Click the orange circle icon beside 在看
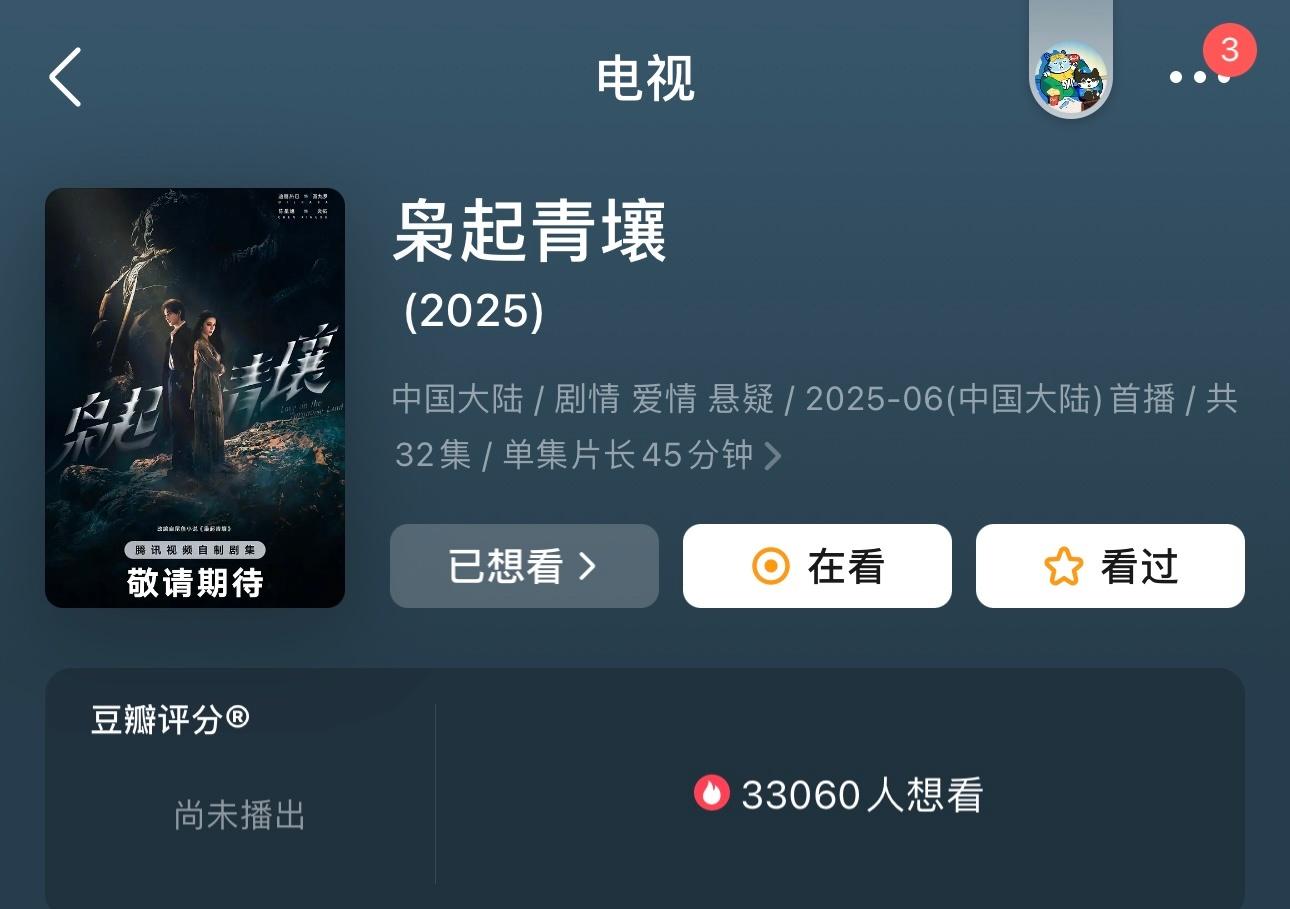This screenshot has width=1290, height=909. [770, 566]
